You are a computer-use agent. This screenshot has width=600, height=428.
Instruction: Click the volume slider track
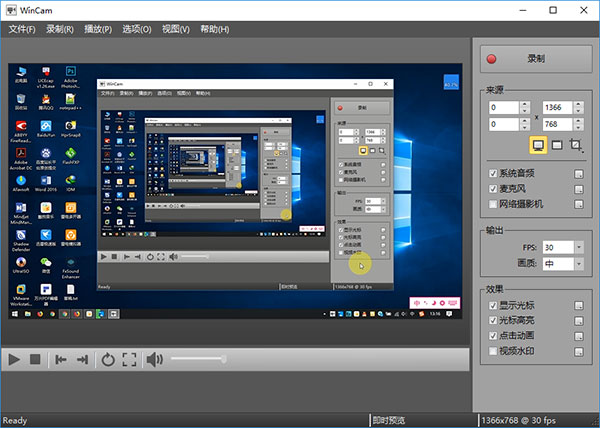pyautogui.click(x=195, y=359)
